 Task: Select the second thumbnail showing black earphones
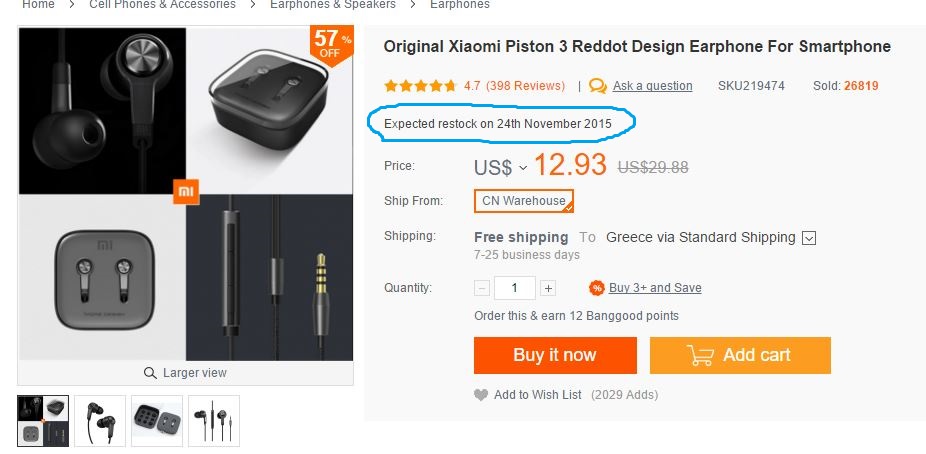point(100,420)
